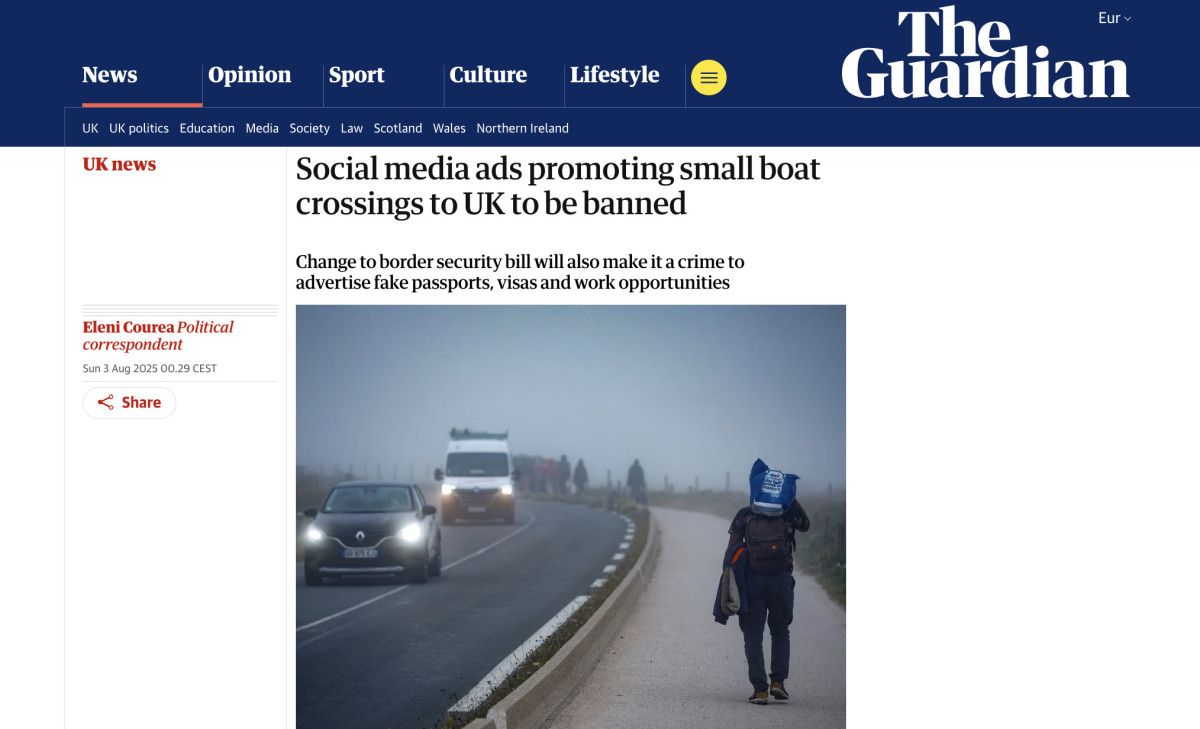
Task: Go to the Culture section
Action: pos(488,75)
